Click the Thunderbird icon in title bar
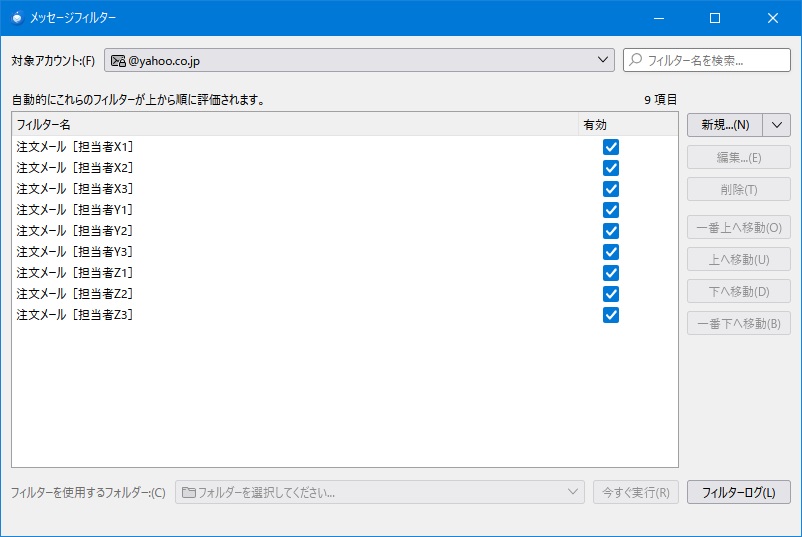Image resolution: width=802 pixels, height=537 pixels. [x=16, y=18]
